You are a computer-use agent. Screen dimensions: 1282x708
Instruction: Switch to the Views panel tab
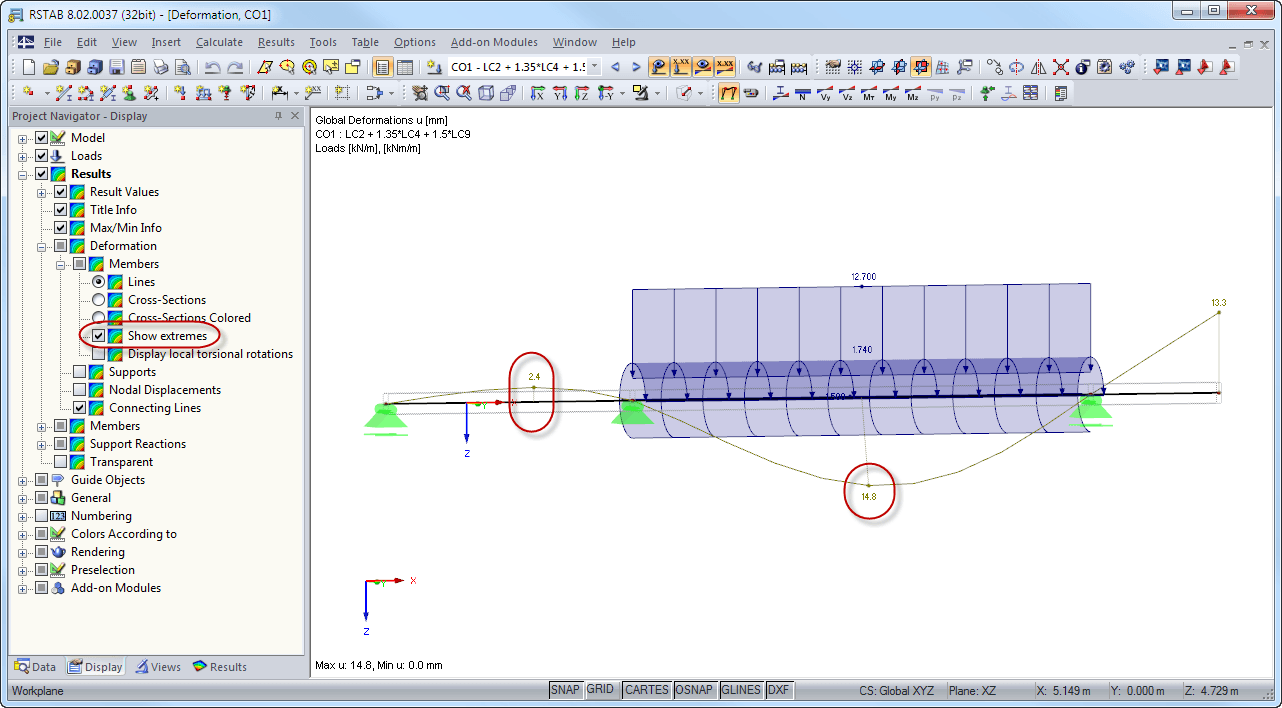tap(158, 666)
